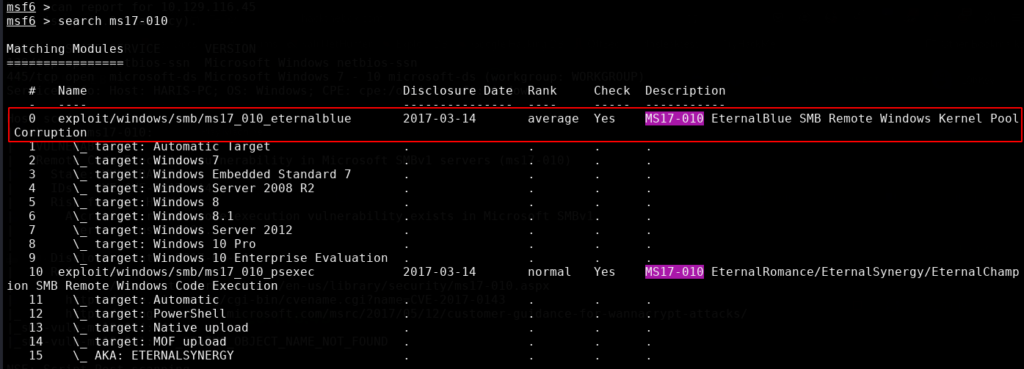
Task: Click the highlighted MS17-010 in psexec row
Action: (x=674, y=272)
